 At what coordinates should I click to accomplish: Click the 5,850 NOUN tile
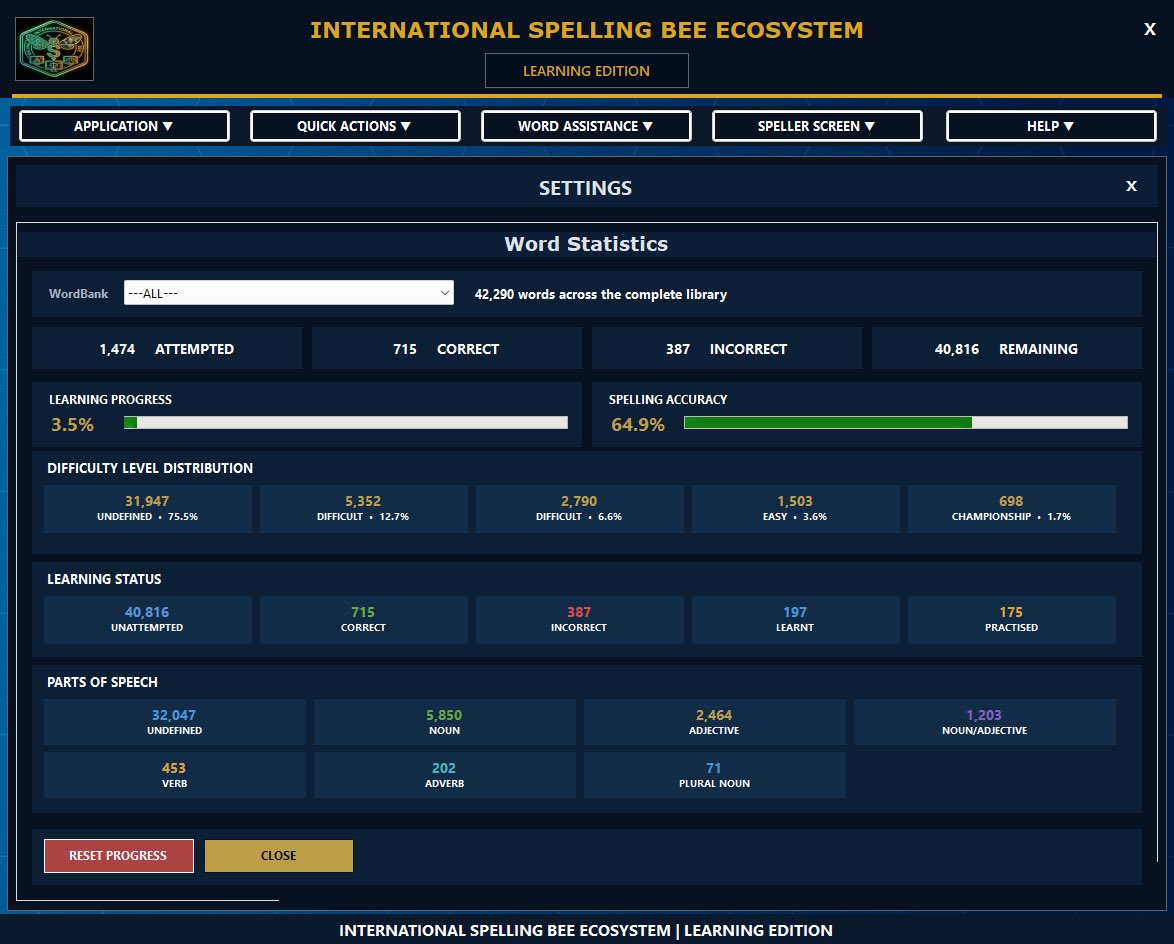click(x=445, y=722)
